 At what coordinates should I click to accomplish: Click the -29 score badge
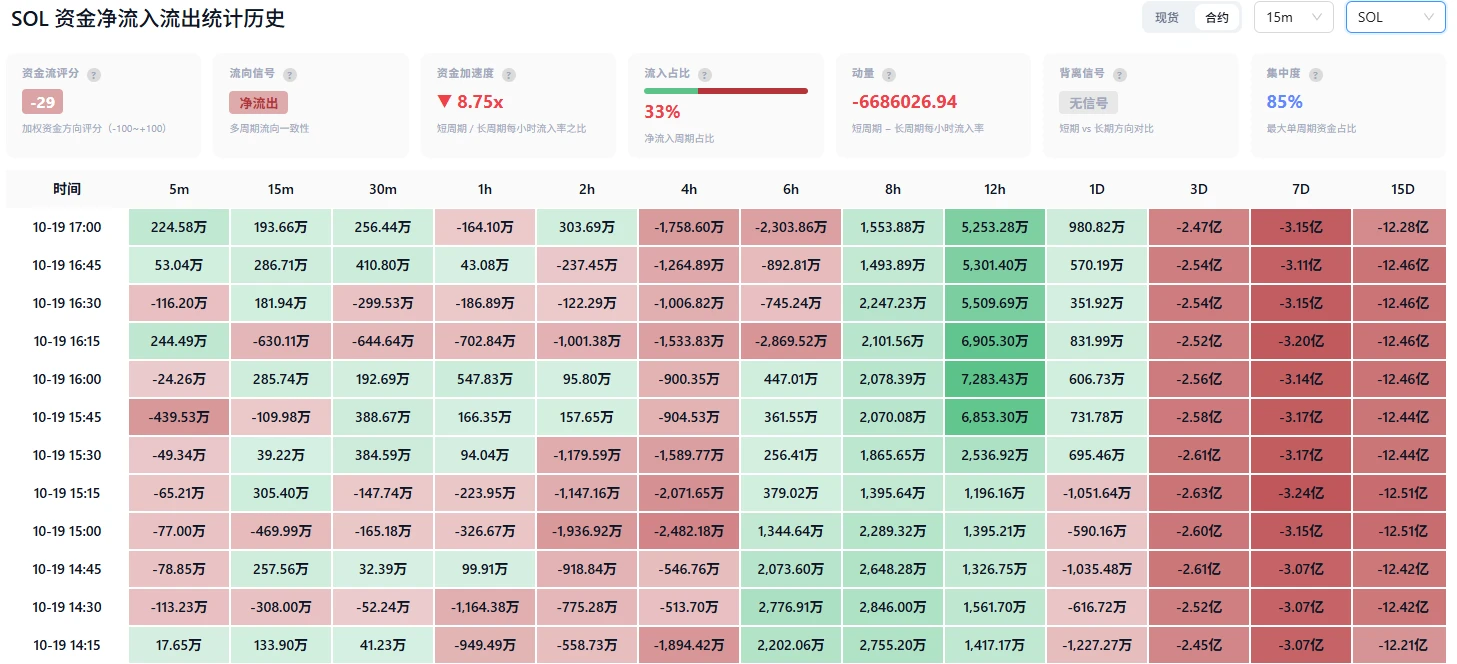click(x=42, y=102)
